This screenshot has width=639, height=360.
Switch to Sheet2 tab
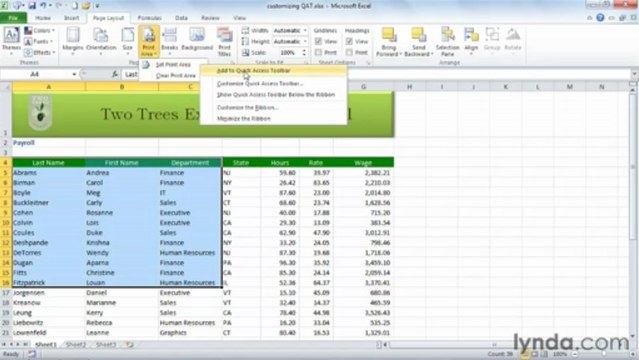[x=76, y=345]
